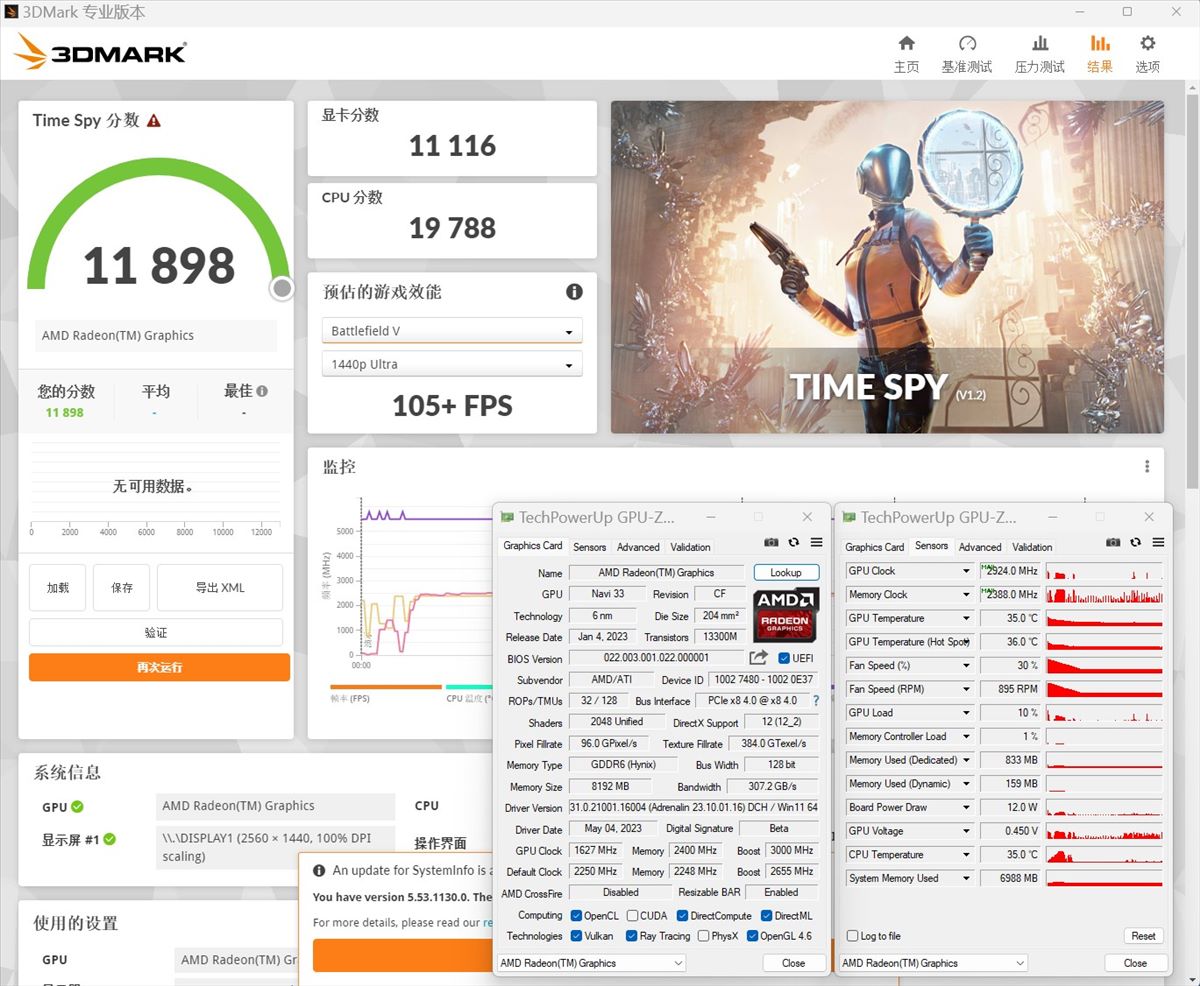The height and width of the screenshot is (986, 1200).
Task: Open the 1440p Ultra preset dropdown
Action: point(451,363)
